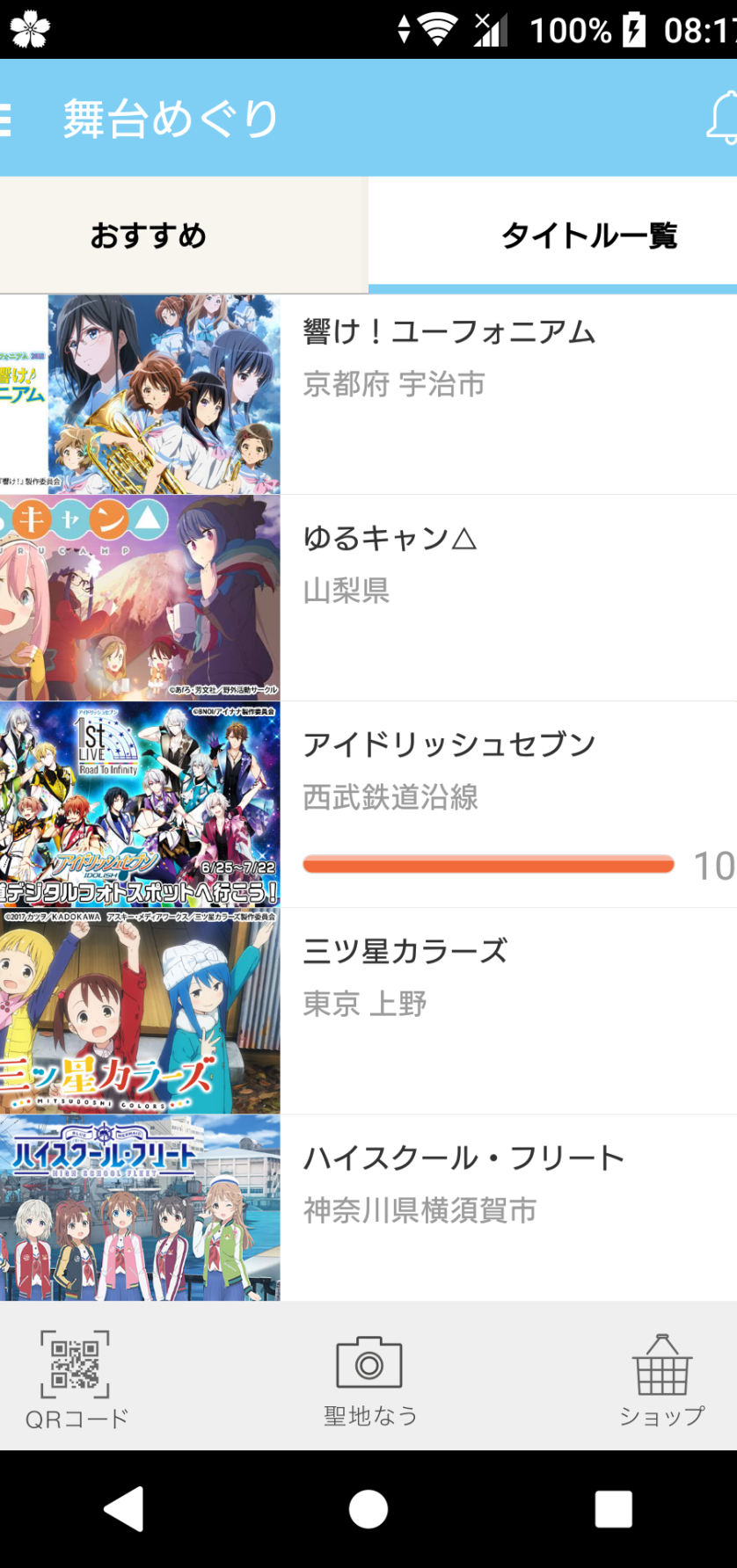Tap the Android back navigation button
This screenshot has width=737, height=1568.
pos(123,1509)
